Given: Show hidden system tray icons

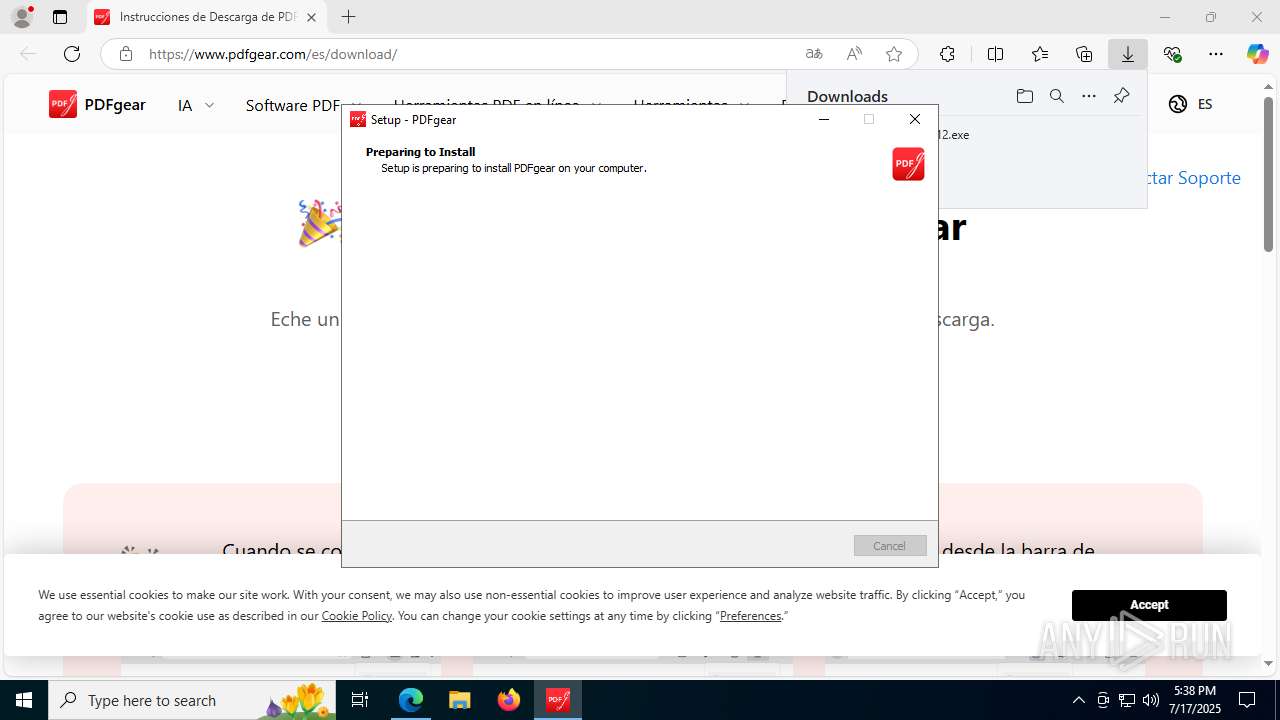Looking at the screenshot, I should click(1078, 700).
